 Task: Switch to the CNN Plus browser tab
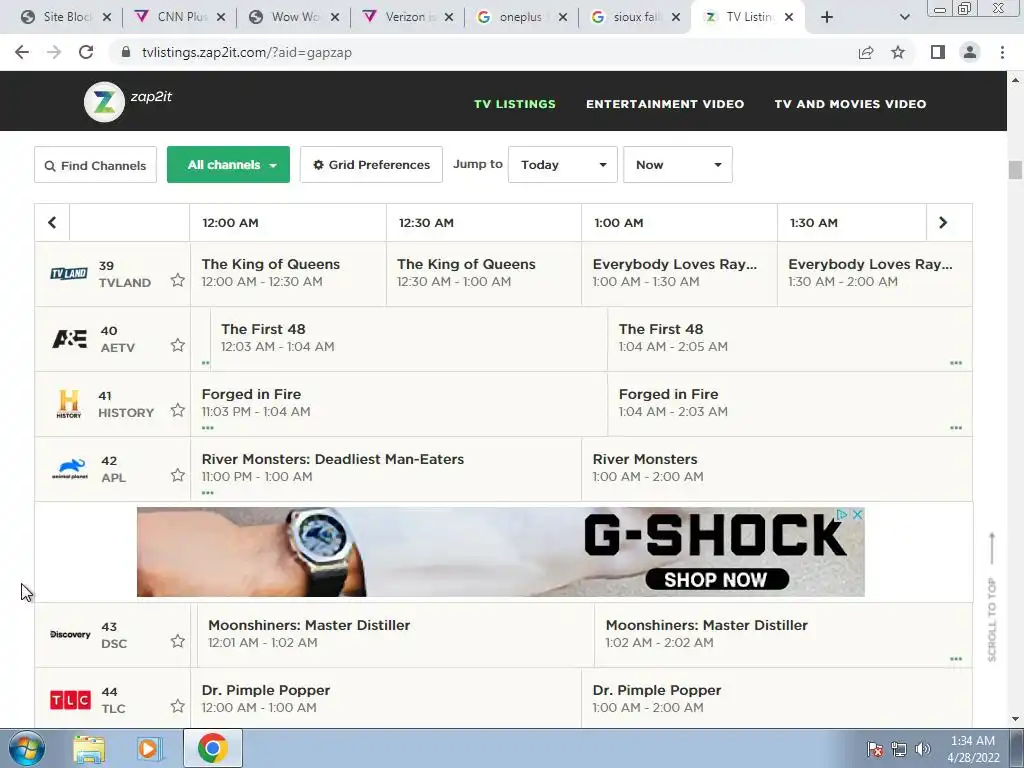(180, 17)
